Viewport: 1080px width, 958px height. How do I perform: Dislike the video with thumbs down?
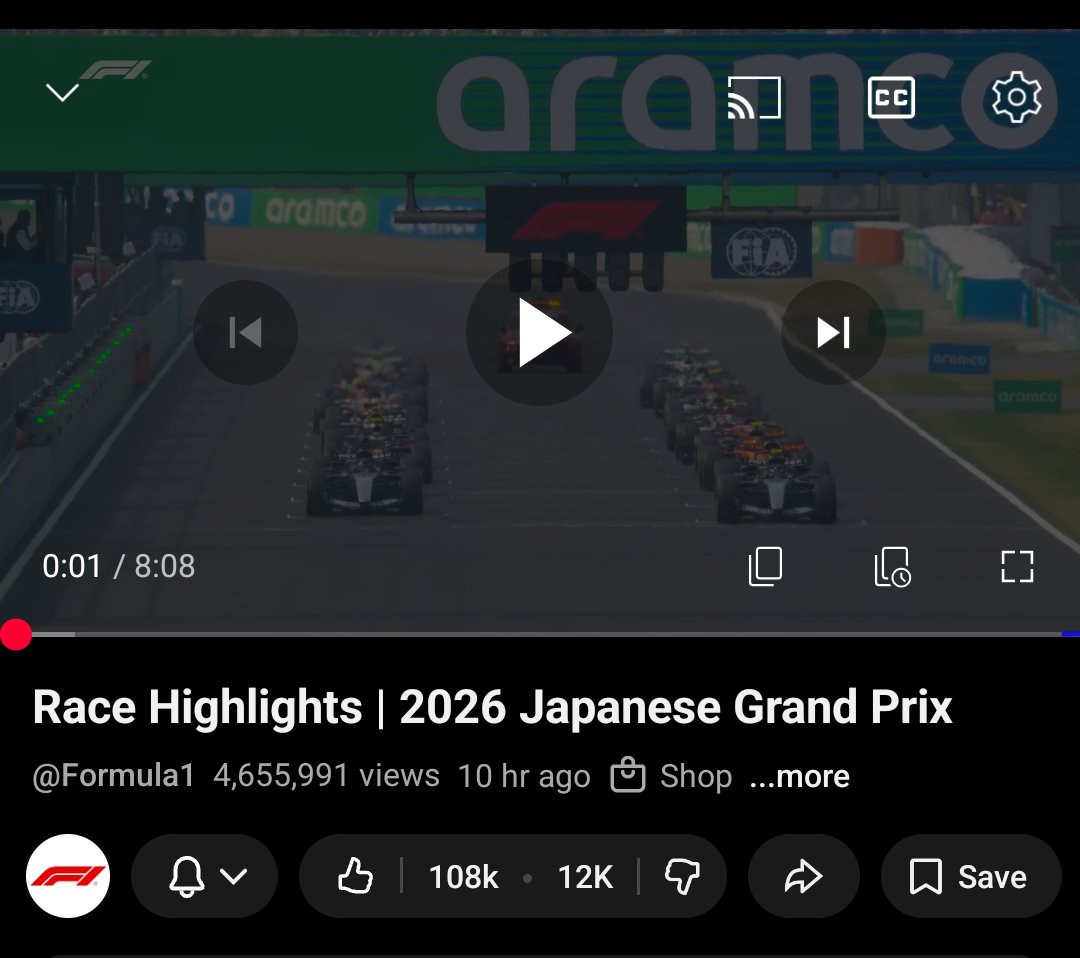pyautogui.click(x=682, y=877)
